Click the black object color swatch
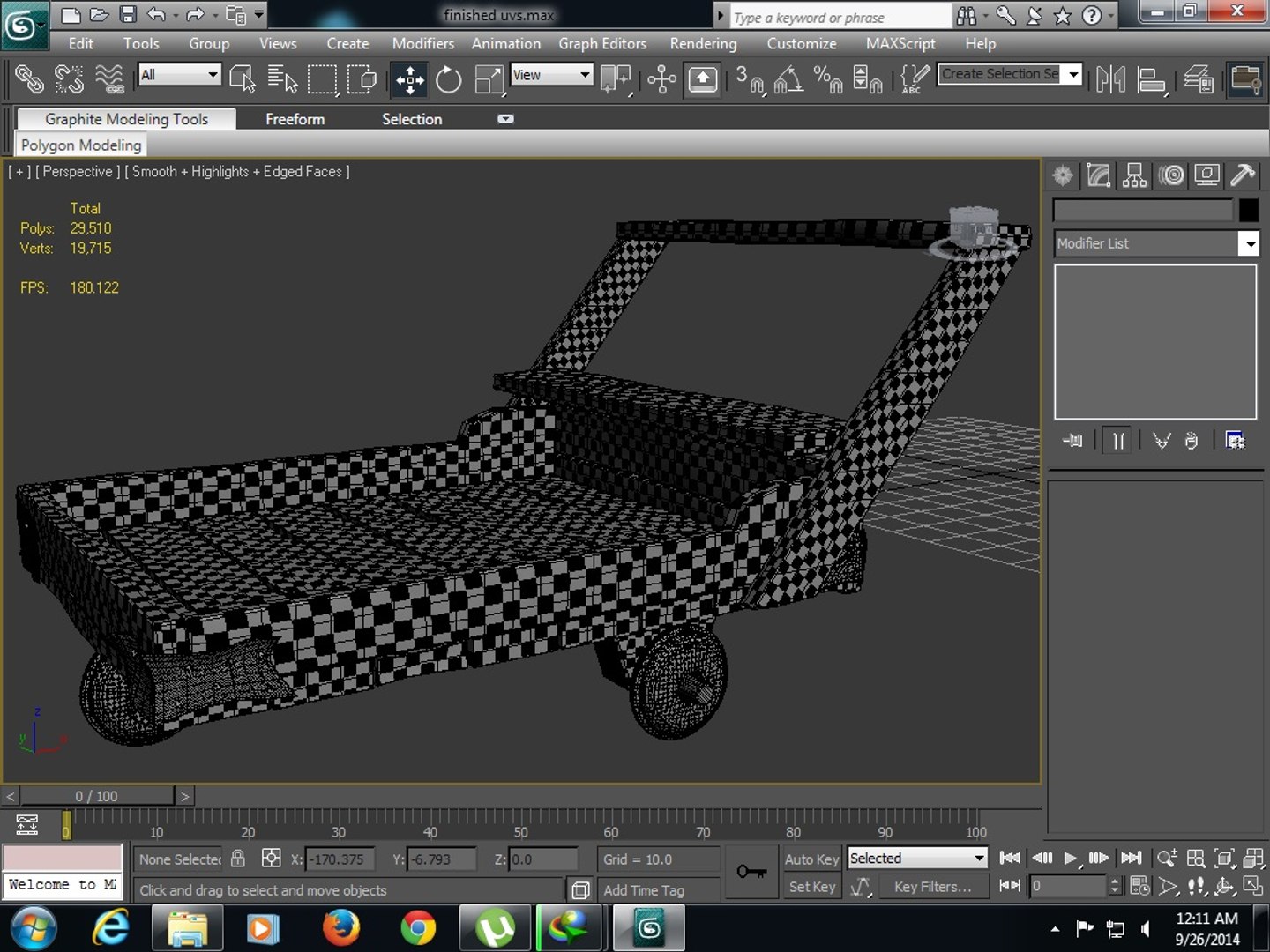The image size is (1270, 952). pos(1249,211)
